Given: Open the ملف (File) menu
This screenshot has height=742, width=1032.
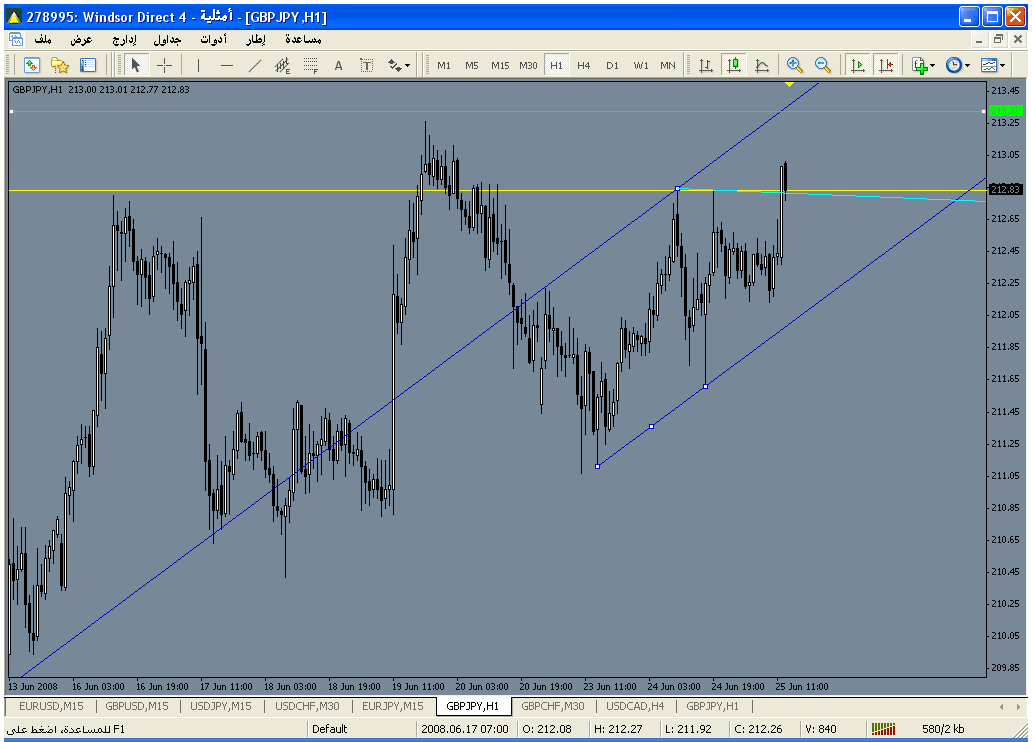Looking at the screenshot, I should click(x=43, y=39).
